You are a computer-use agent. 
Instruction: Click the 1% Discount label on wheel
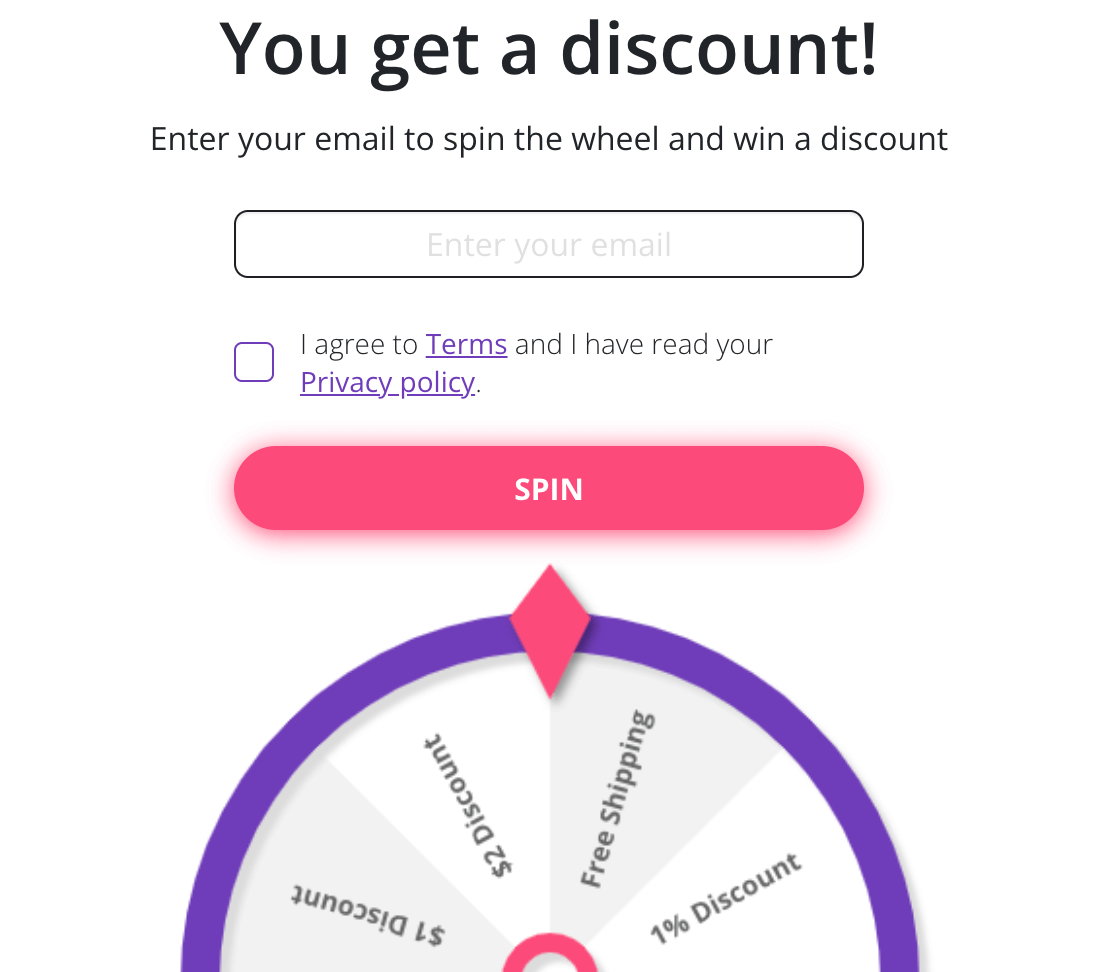[x=725, y=898]
